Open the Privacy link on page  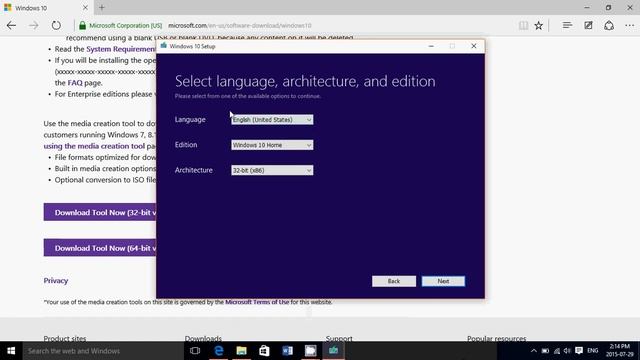(56, 280)
